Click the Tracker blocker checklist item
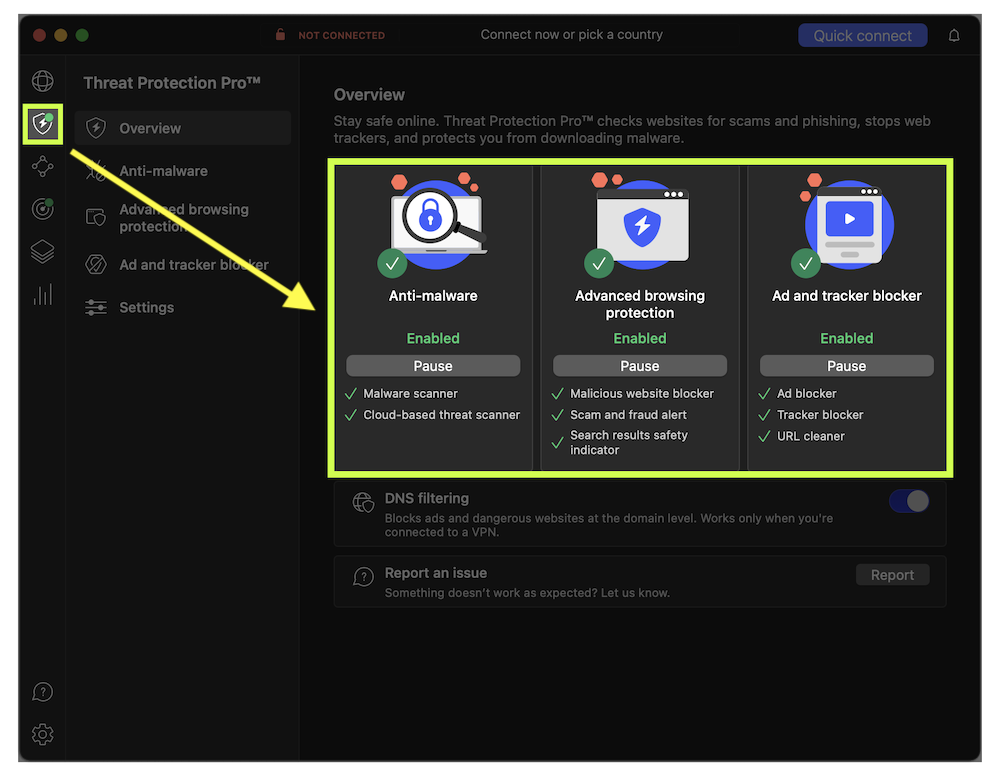Viewport: 1000px width, 776px height. point(811,415)
